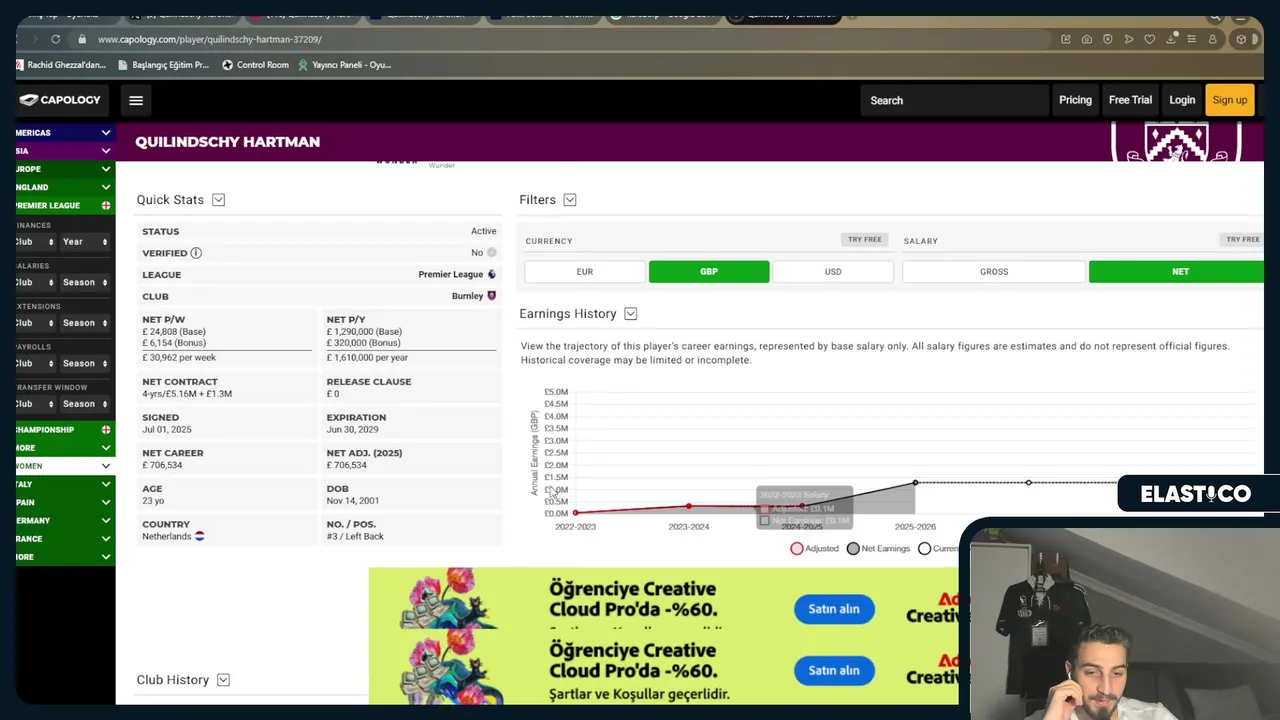Expand the Club History section
Viewport: 1280px width, 720px height.
point(223,680)
